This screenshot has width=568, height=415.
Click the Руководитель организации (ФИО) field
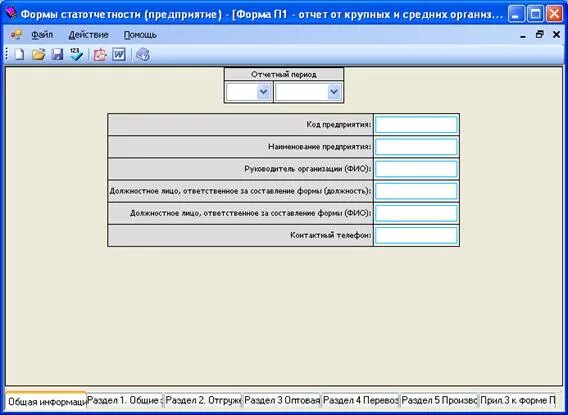coord(416,169)
